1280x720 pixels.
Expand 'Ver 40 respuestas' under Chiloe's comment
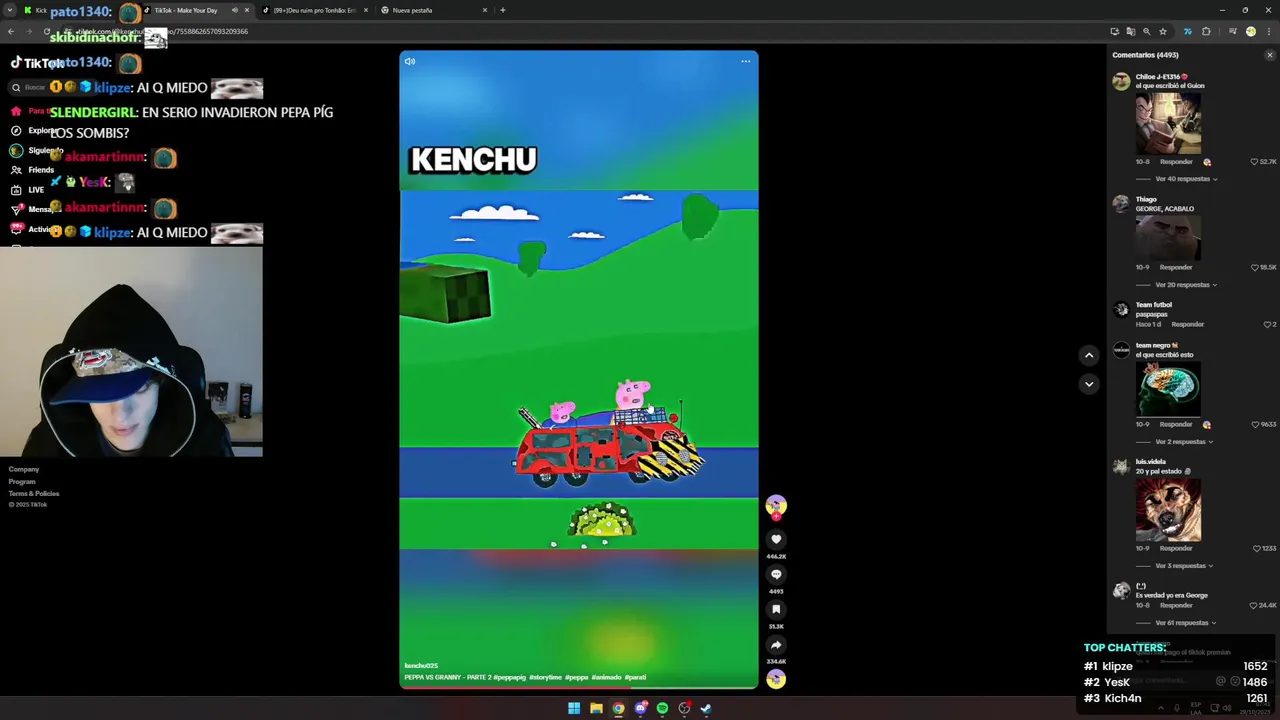coord(1186,179)
